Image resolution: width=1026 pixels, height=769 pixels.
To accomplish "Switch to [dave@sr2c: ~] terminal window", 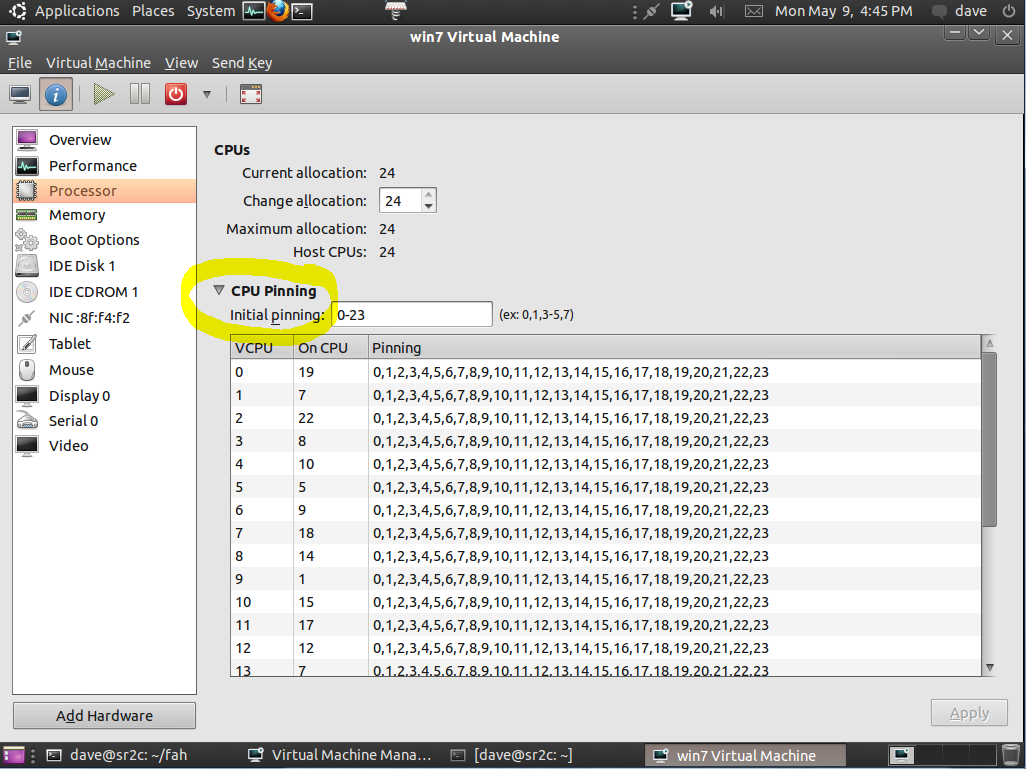I will pos(512,755).
